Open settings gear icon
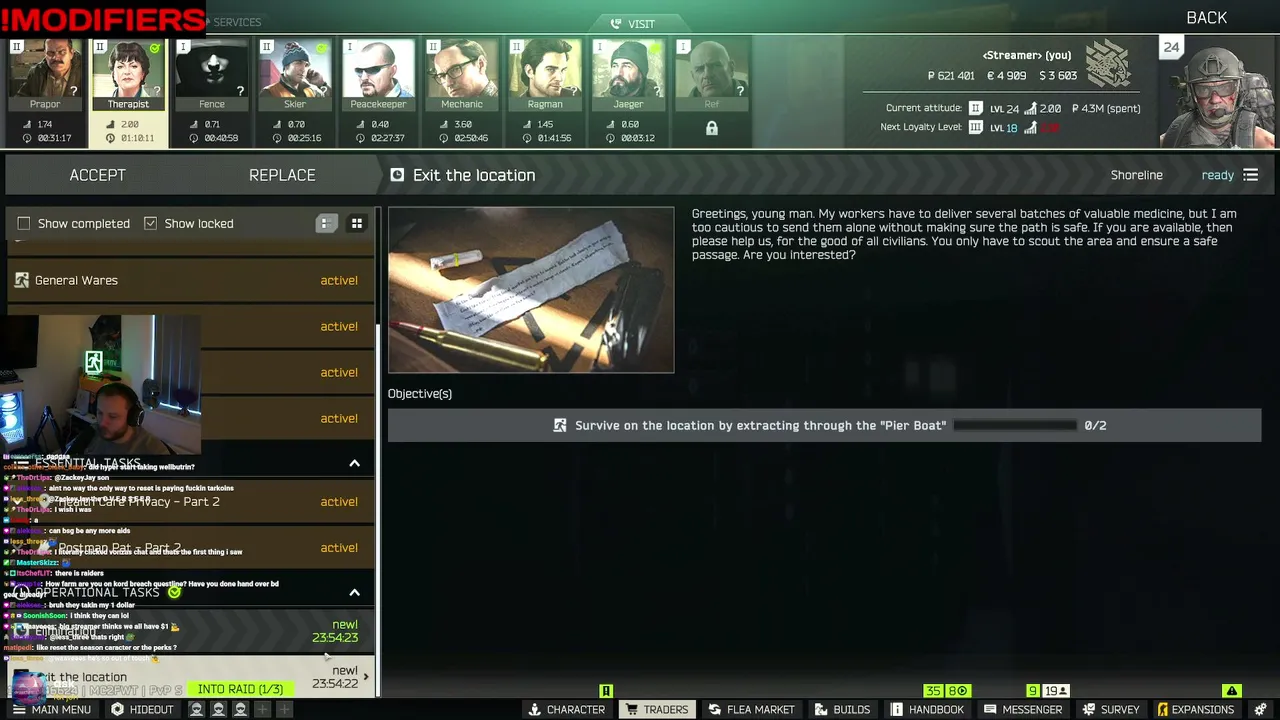 point(1259,709)
